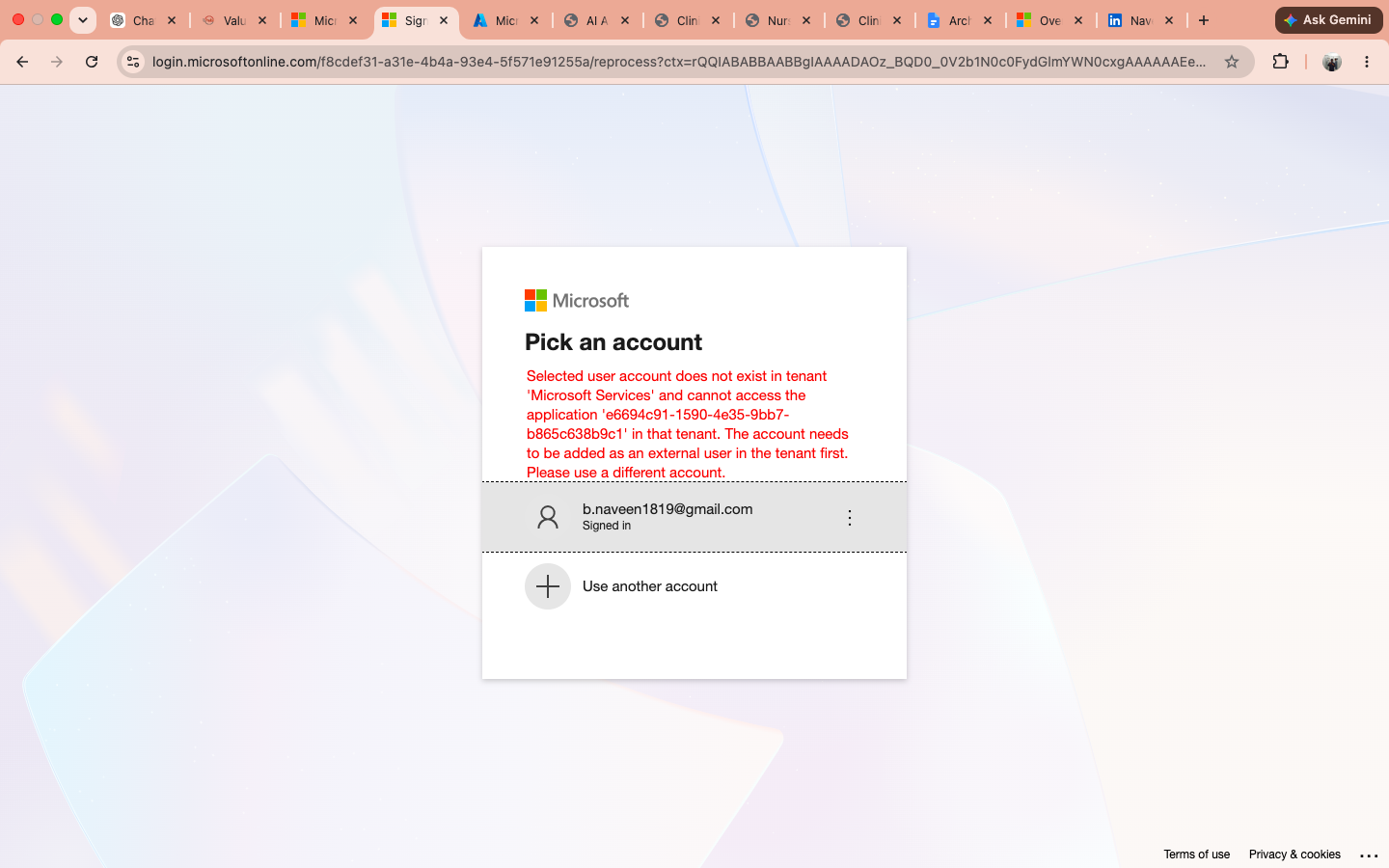Switch to the Ove tab
The image size is (1389, 868).
tap(1050, 20)
